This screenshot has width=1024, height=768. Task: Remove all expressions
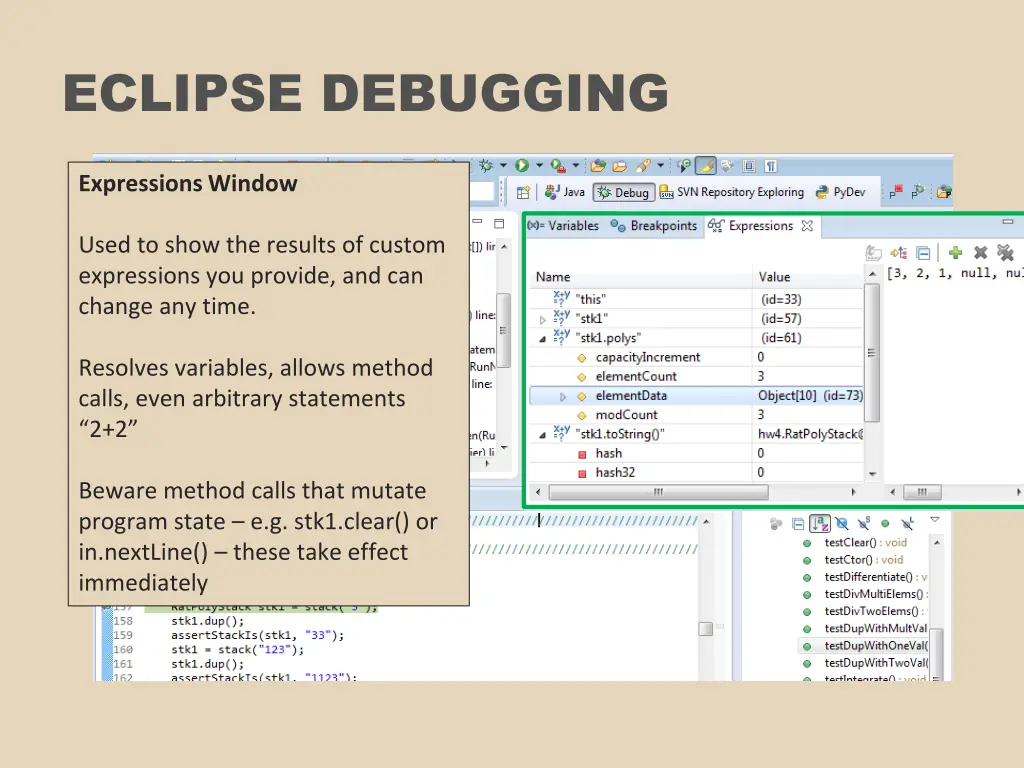(1004, 253)
